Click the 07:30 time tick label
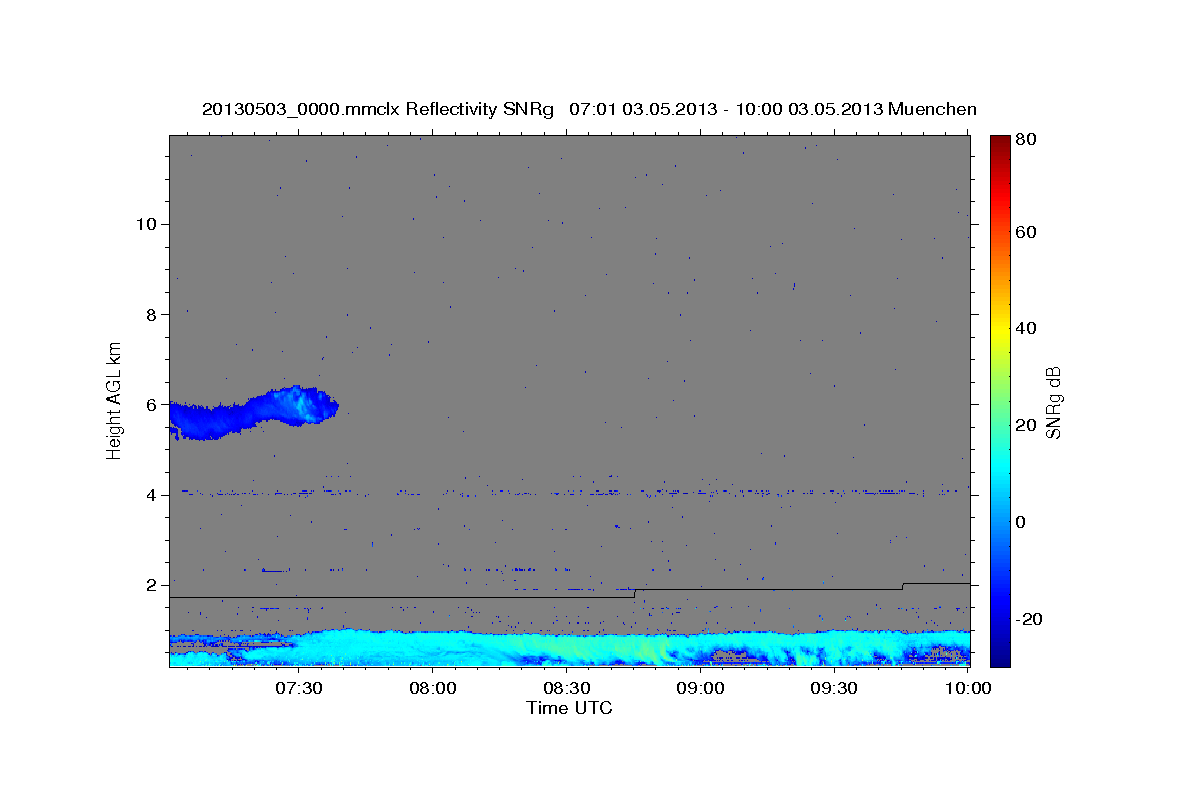Viewport: 1200px width, 800px height. coord(298,689)
